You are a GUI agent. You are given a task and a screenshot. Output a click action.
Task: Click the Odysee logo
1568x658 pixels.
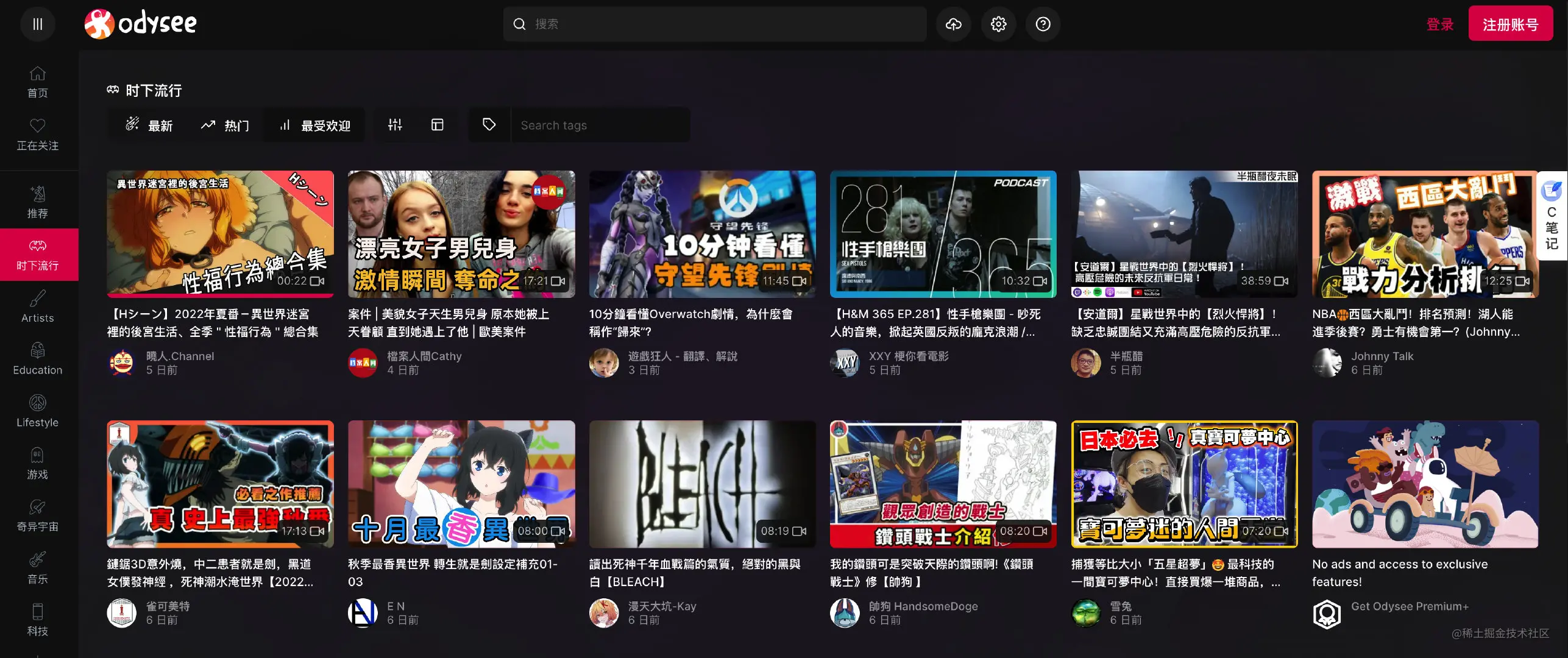[141, 24]
